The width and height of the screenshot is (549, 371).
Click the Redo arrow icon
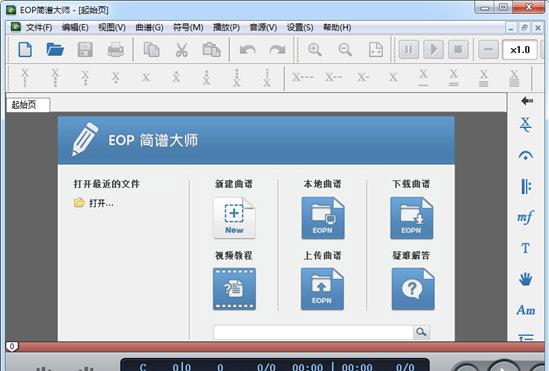pos(278,50)
